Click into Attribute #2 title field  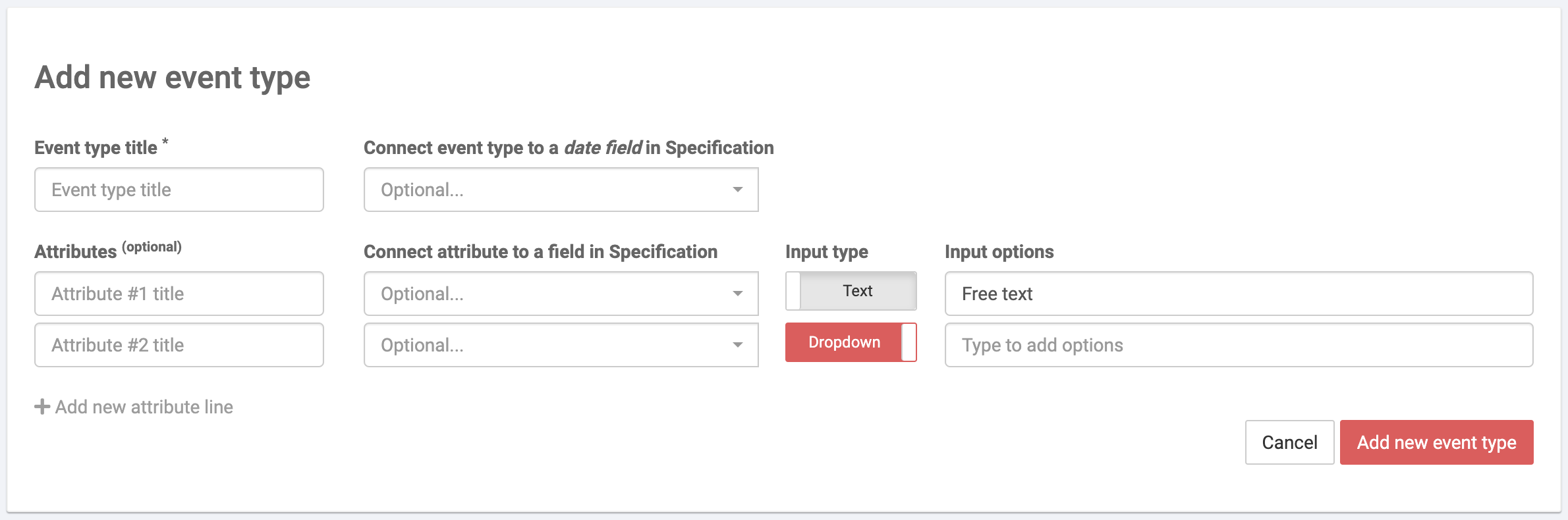click(x=179, y=345)
